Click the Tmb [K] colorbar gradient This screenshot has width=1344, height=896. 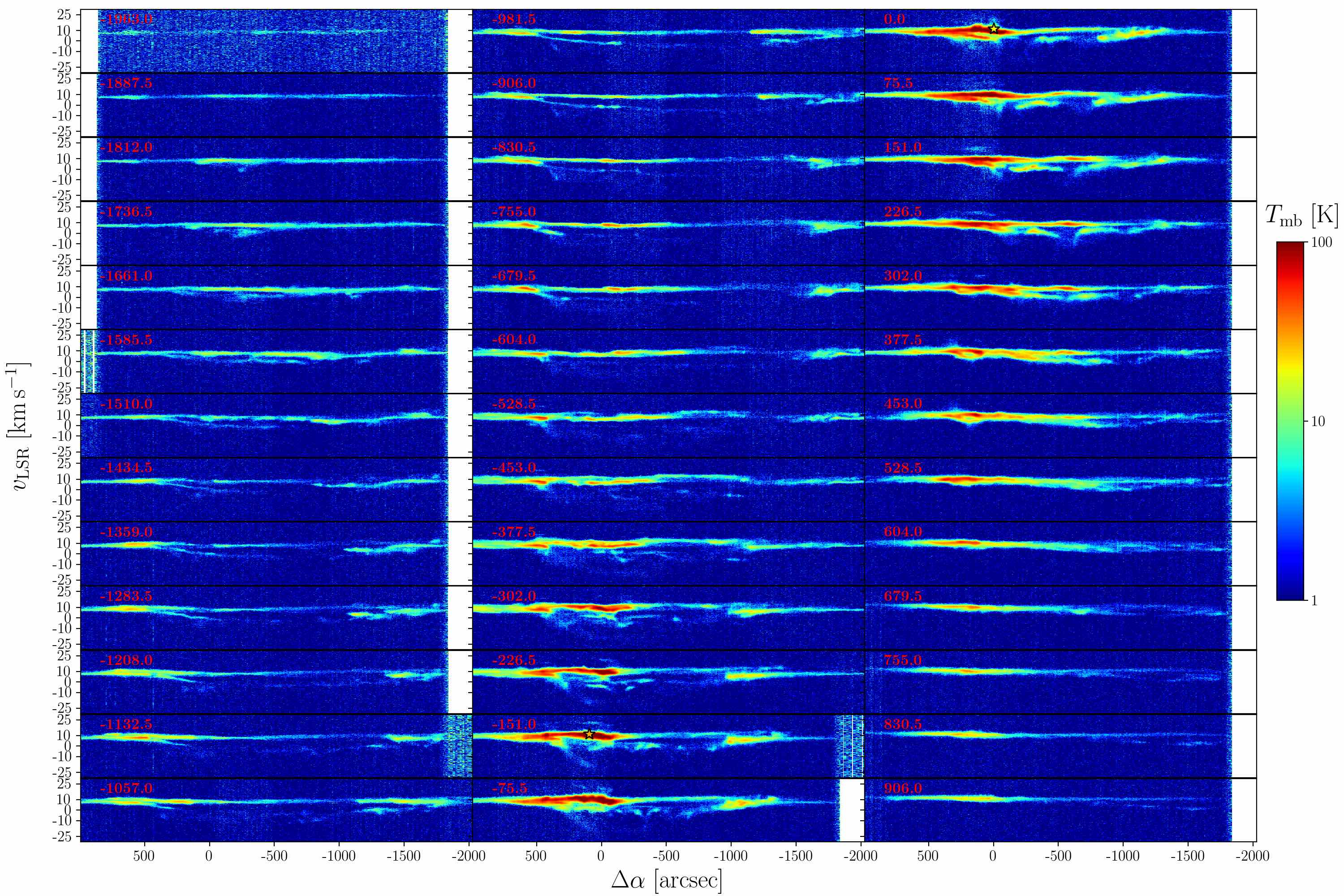(x=1290, y=421)
